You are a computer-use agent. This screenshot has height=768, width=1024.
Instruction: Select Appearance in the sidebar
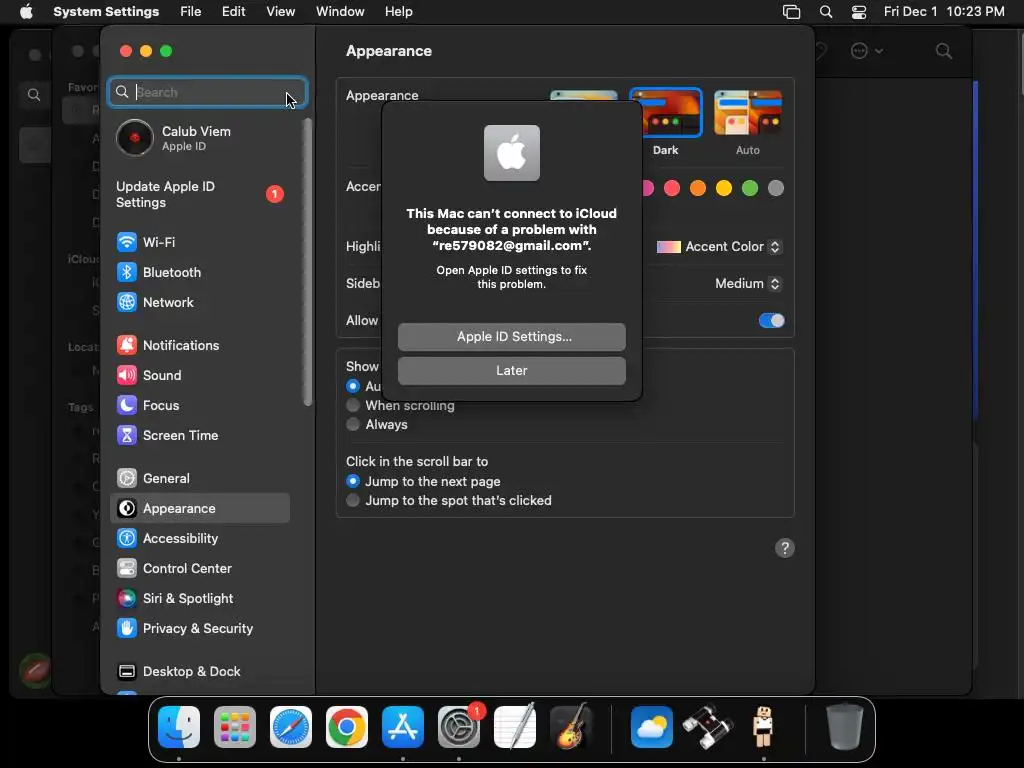(x=200, y=509)
